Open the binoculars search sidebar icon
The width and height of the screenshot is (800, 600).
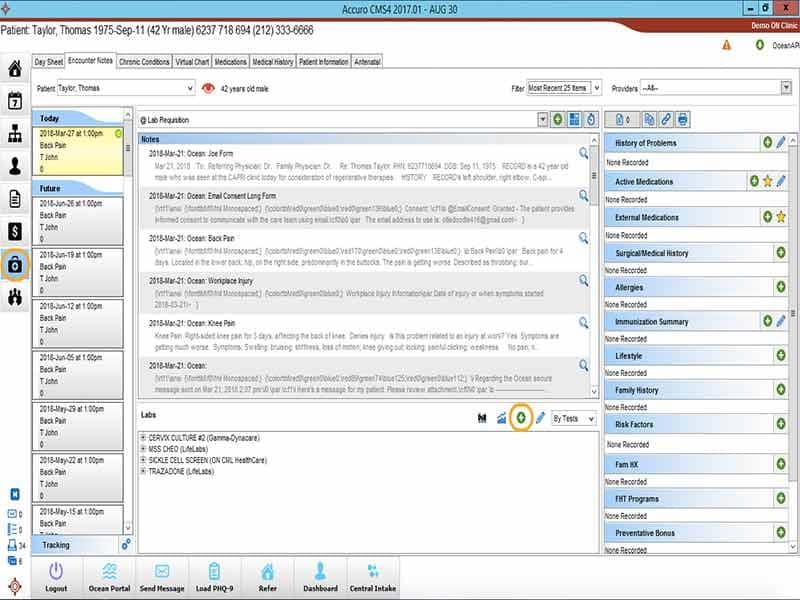(15, 296)
